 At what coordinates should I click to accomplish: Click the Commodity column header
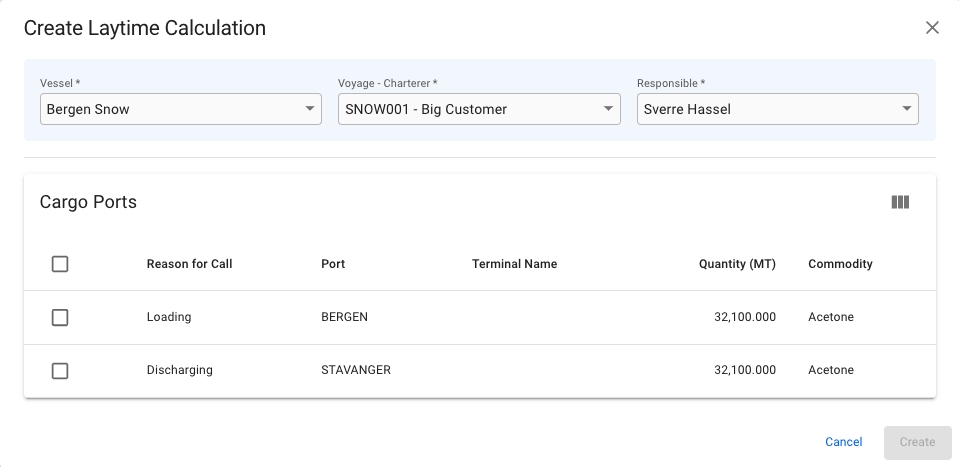click(x=840, y=264)
